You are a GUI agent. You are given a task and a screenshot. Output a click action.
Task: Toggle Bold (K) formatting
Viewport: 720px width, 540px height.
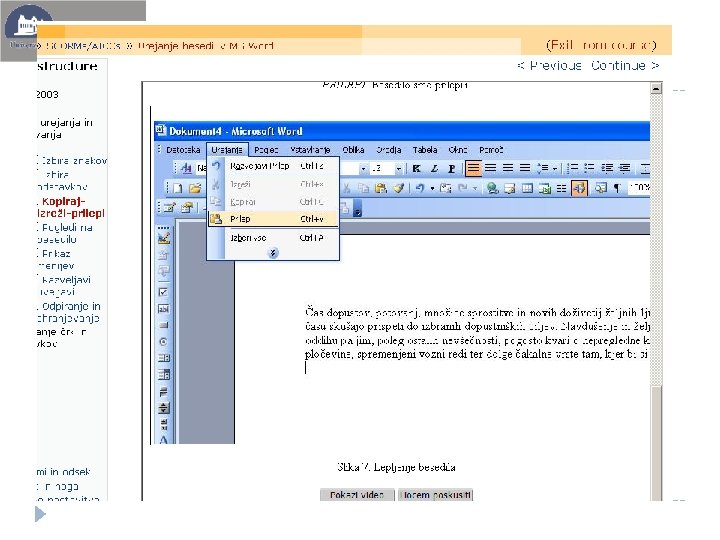(x=416, y=169)
